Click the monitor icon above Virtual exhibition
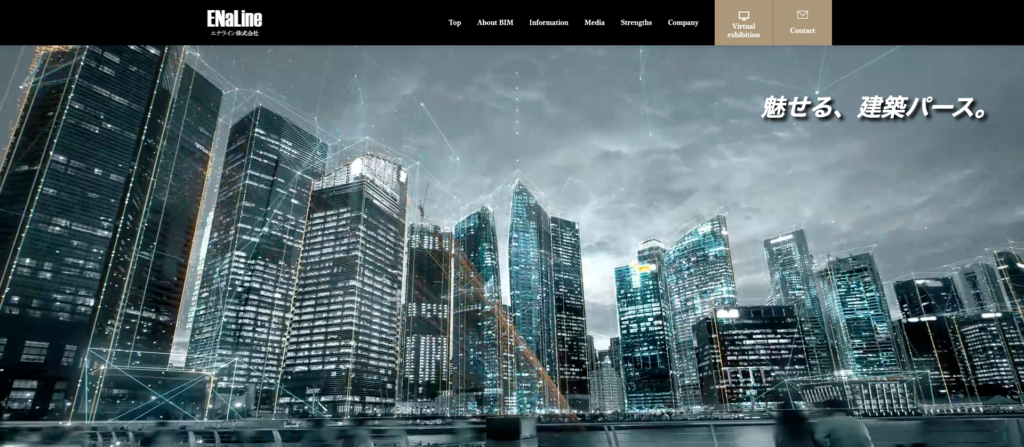 click(x=743, y=15)
